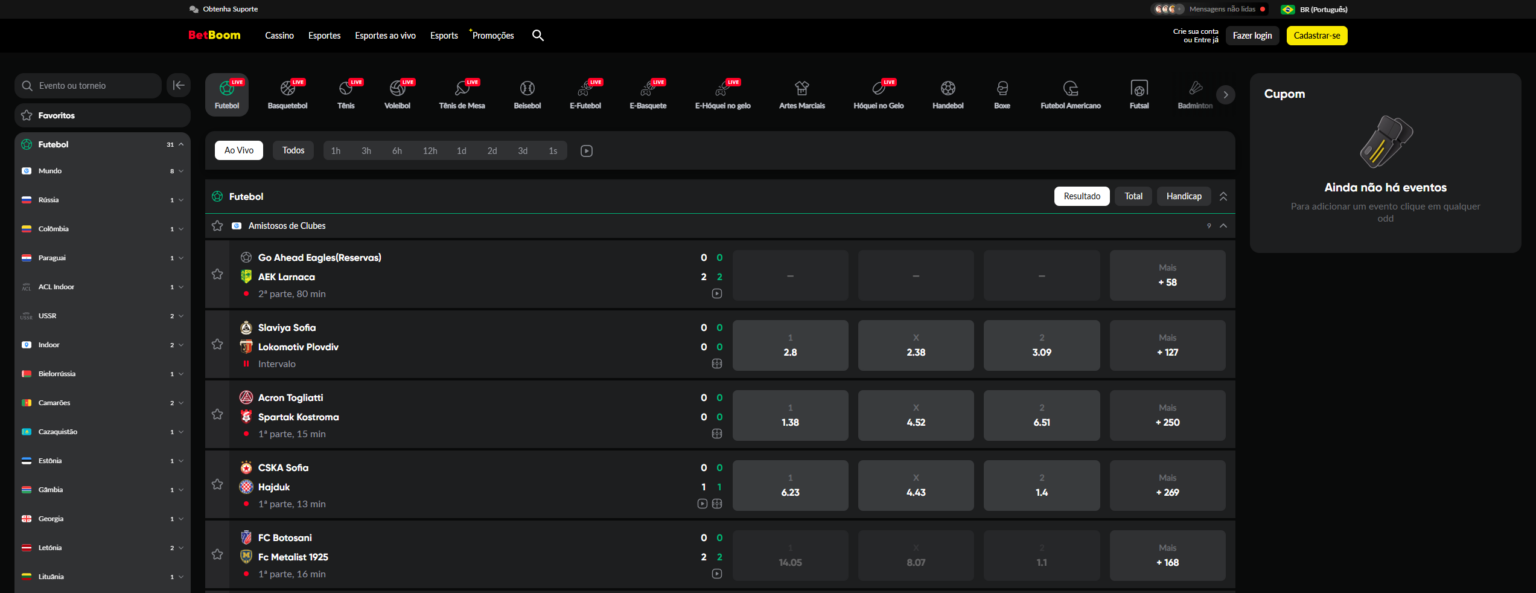Open match tracker for Slaviya Sofia match

[717, 364]
